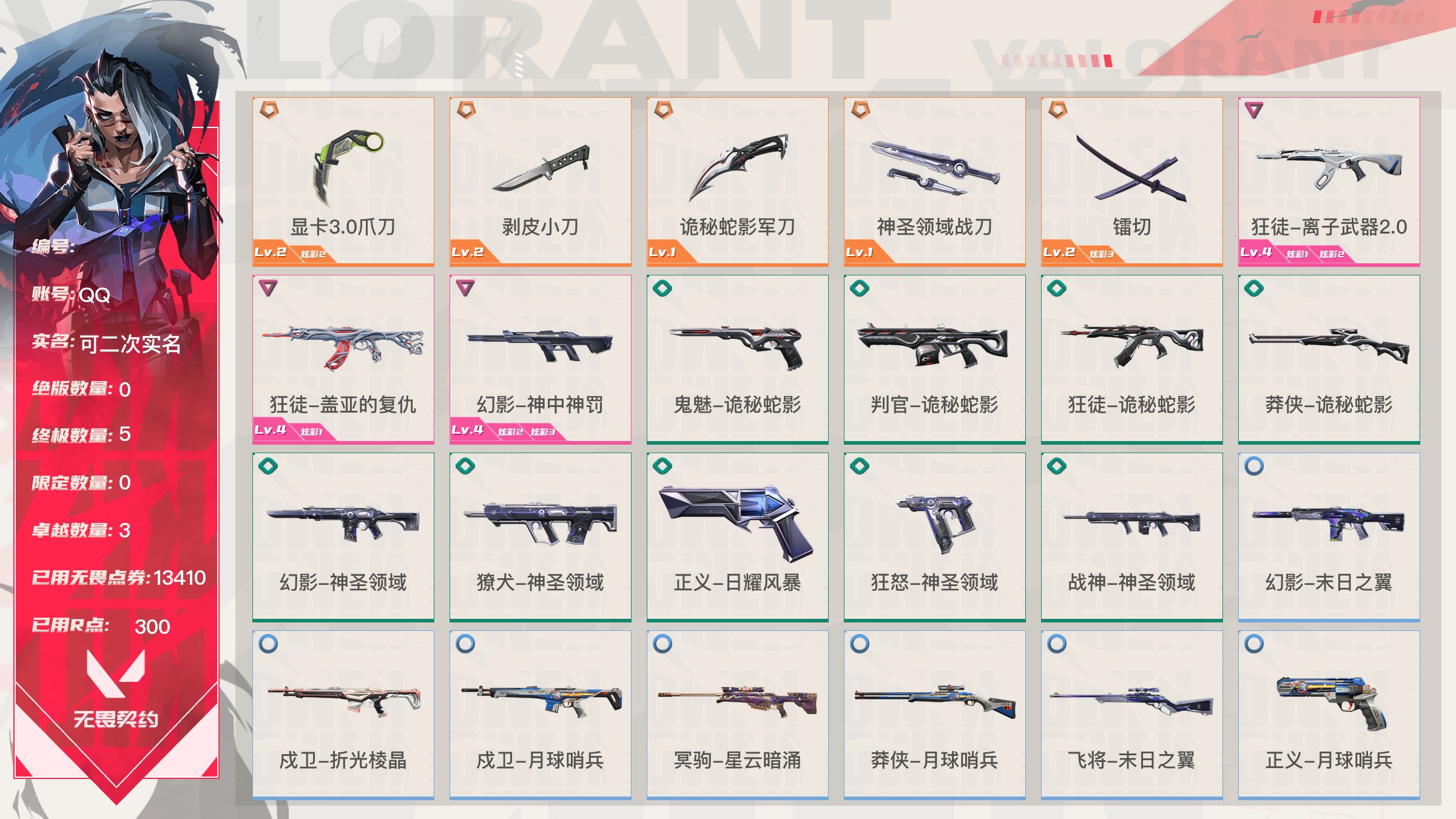Click the orange tier icon on 神圣领域战刀
Image resolution: width=1456 pixels, height=819 pixels.
point(861,110)
